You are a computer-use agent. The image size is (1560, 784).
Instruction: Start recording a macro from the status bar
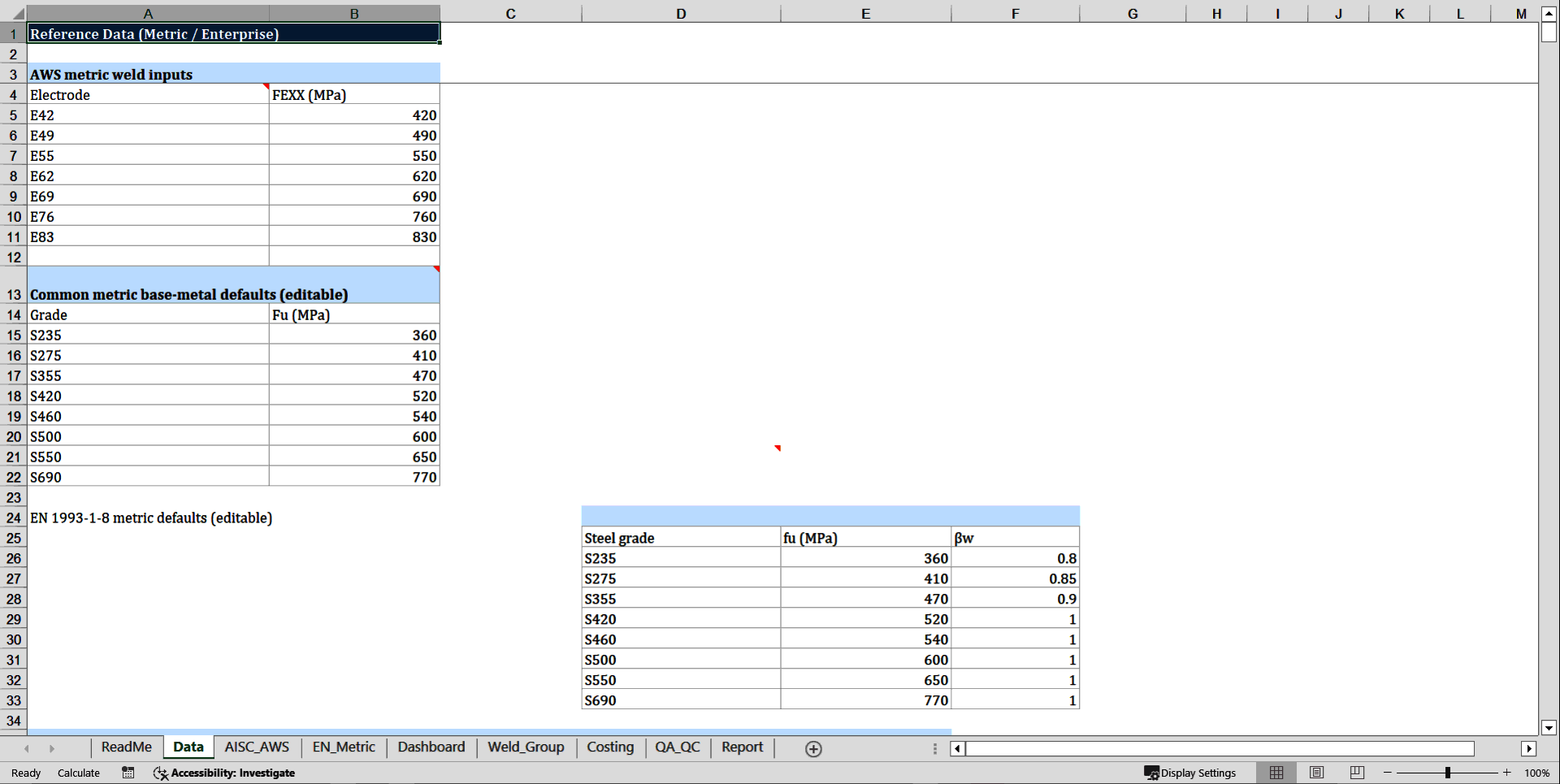click(x=128, y=773)
